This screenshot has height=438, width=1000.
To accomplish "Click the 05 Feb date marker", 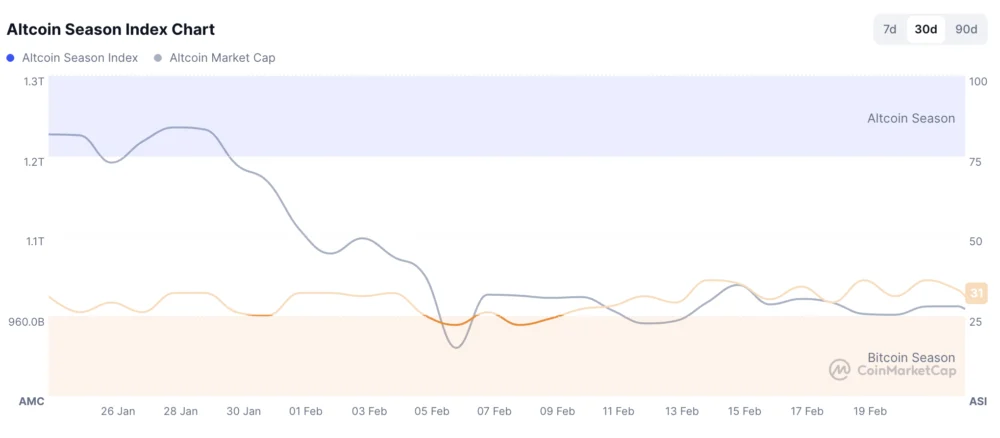I will pyautogui.click(x=432, y=411).
